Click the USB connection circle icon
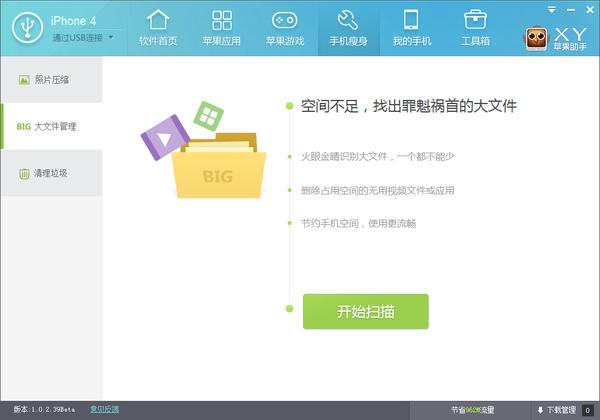 point(27,28)
